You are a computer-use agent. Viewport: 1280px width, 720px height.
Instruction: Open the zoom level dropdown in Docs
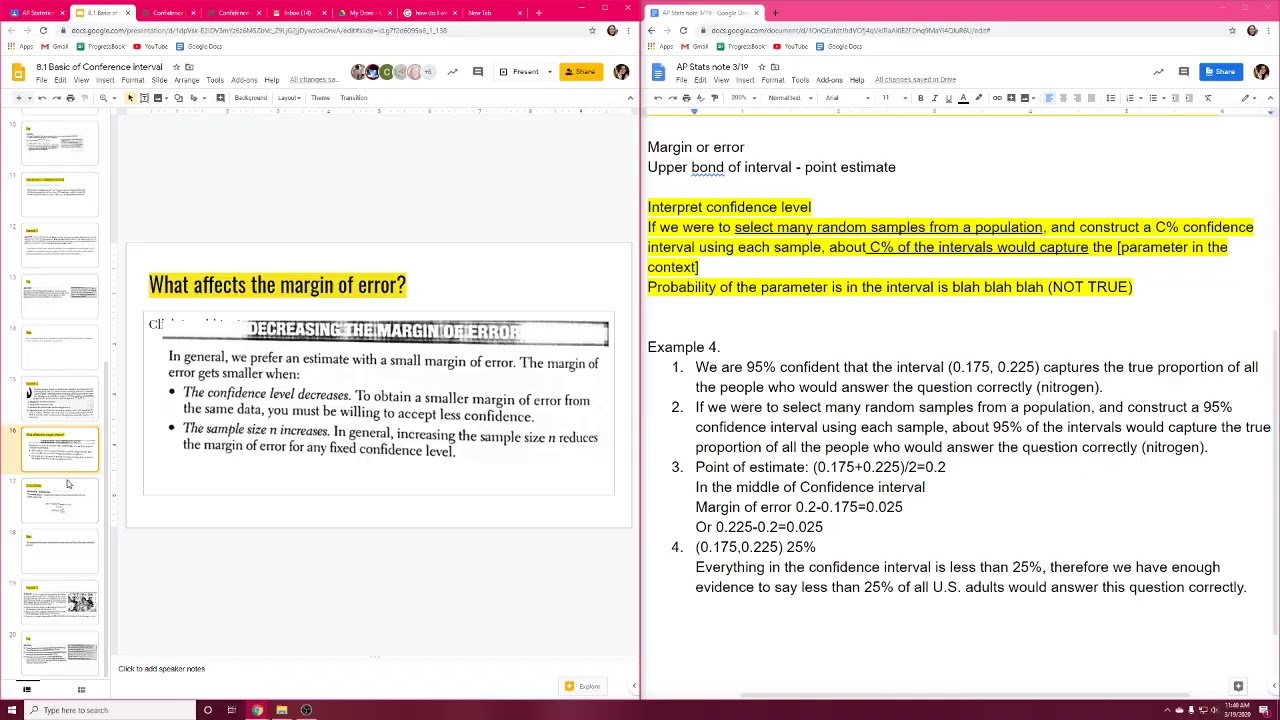pyautogui.click(x=742, y=98)
